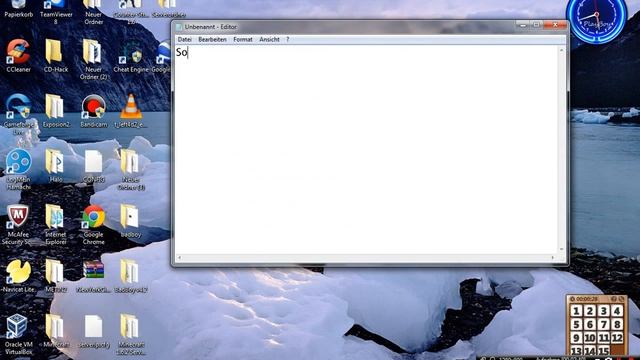This screenshot has height=360, width=640.
Task: Select the BadBoyv4.7 folder
Action: click(131, 276)
